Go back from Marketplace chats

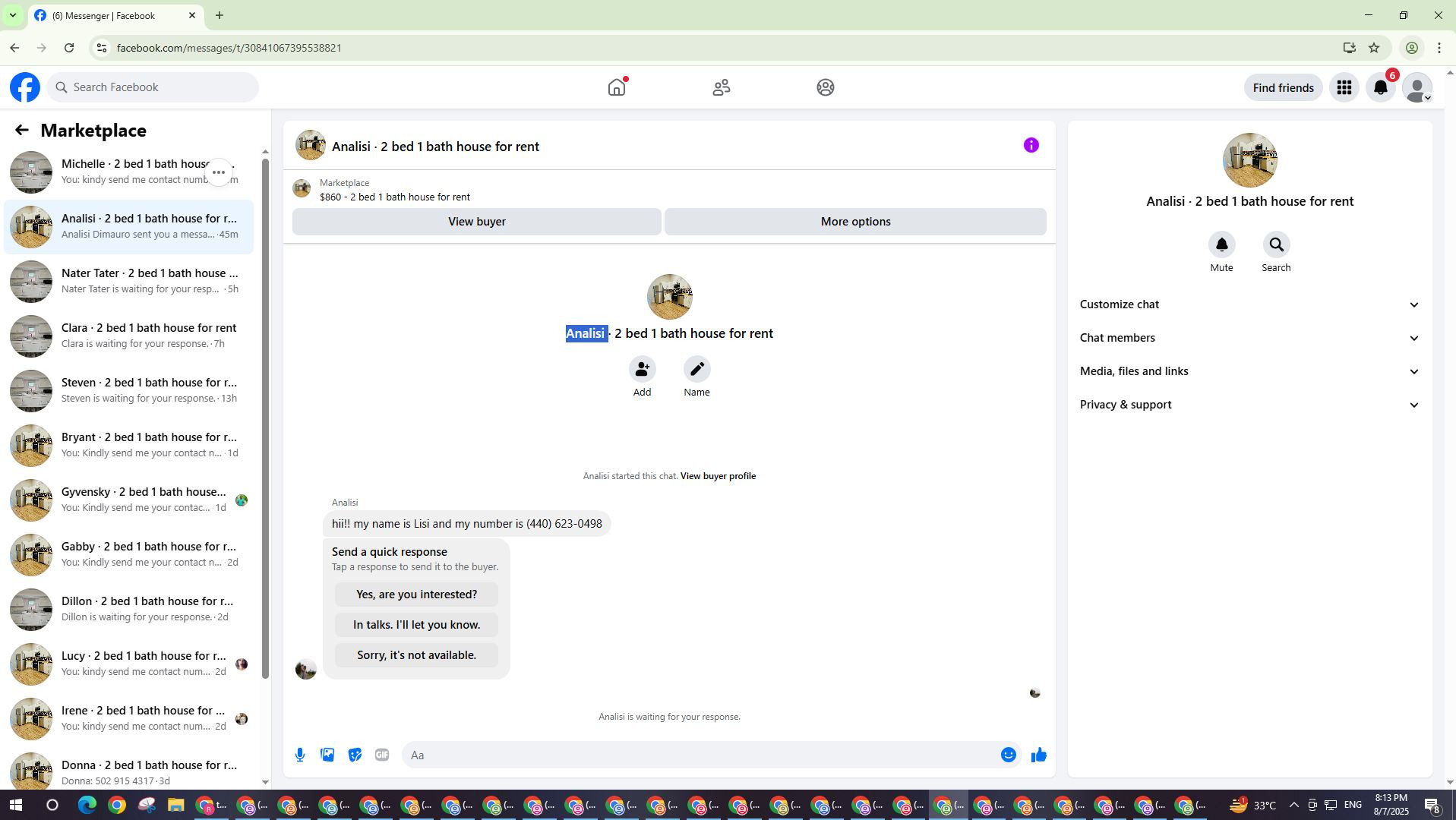pyautogui.click(x=22, y=131)
